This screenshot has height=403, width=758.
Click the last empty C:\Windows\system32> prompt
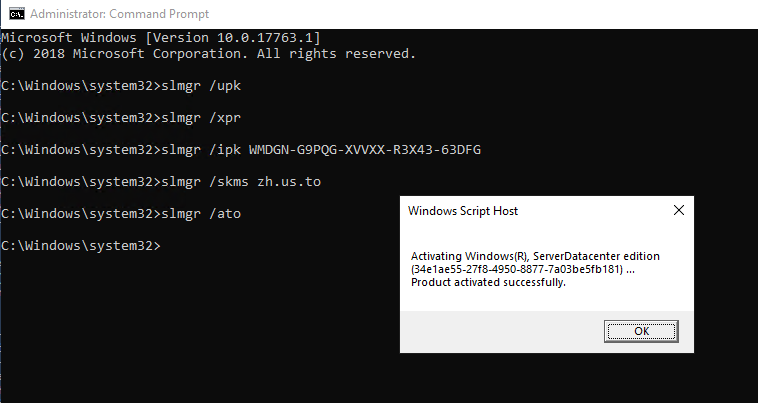81,245
